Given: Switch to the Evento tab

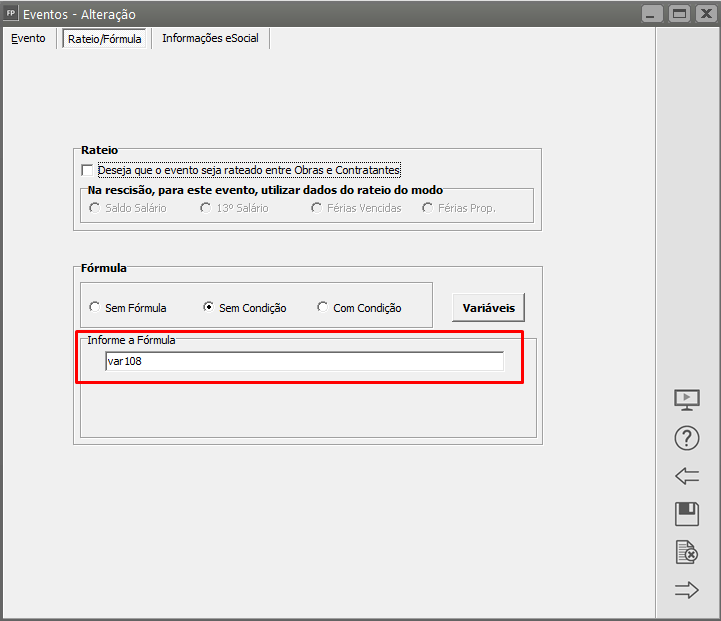Looking at the screenshot, I should pos(28,39).
